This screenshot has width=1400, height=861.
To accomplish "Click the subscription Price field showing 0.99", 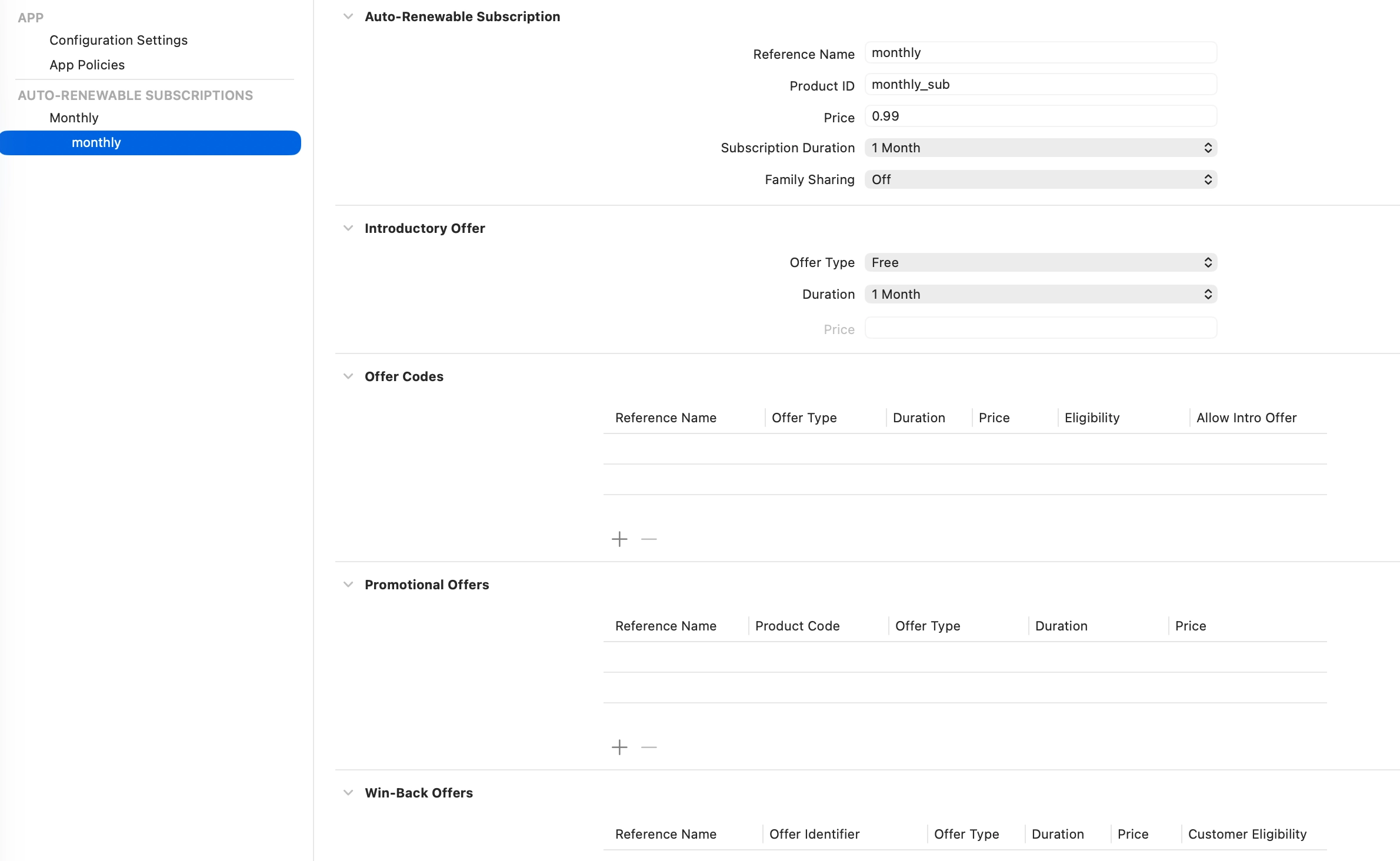I will click(x=1040, y=116).
